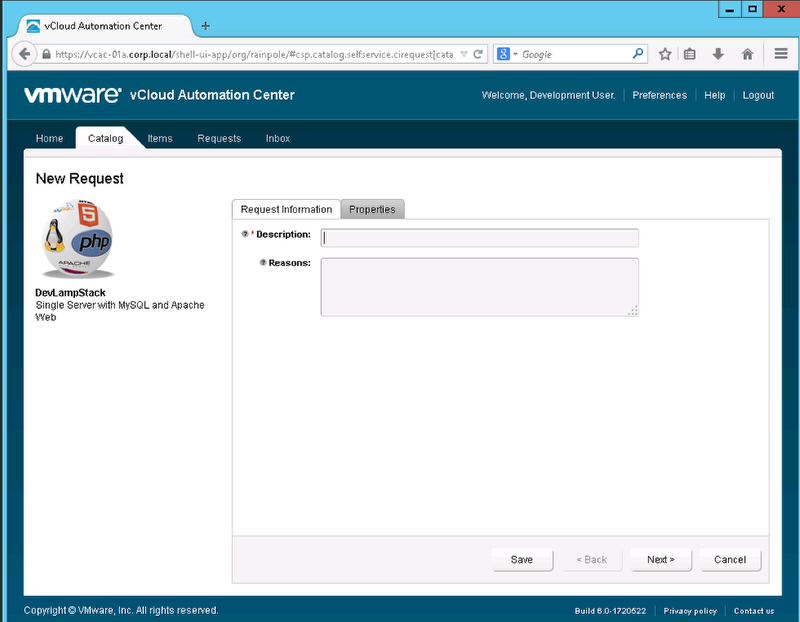Open the Help link
800x622 pixels.
[x=714, y=95]
